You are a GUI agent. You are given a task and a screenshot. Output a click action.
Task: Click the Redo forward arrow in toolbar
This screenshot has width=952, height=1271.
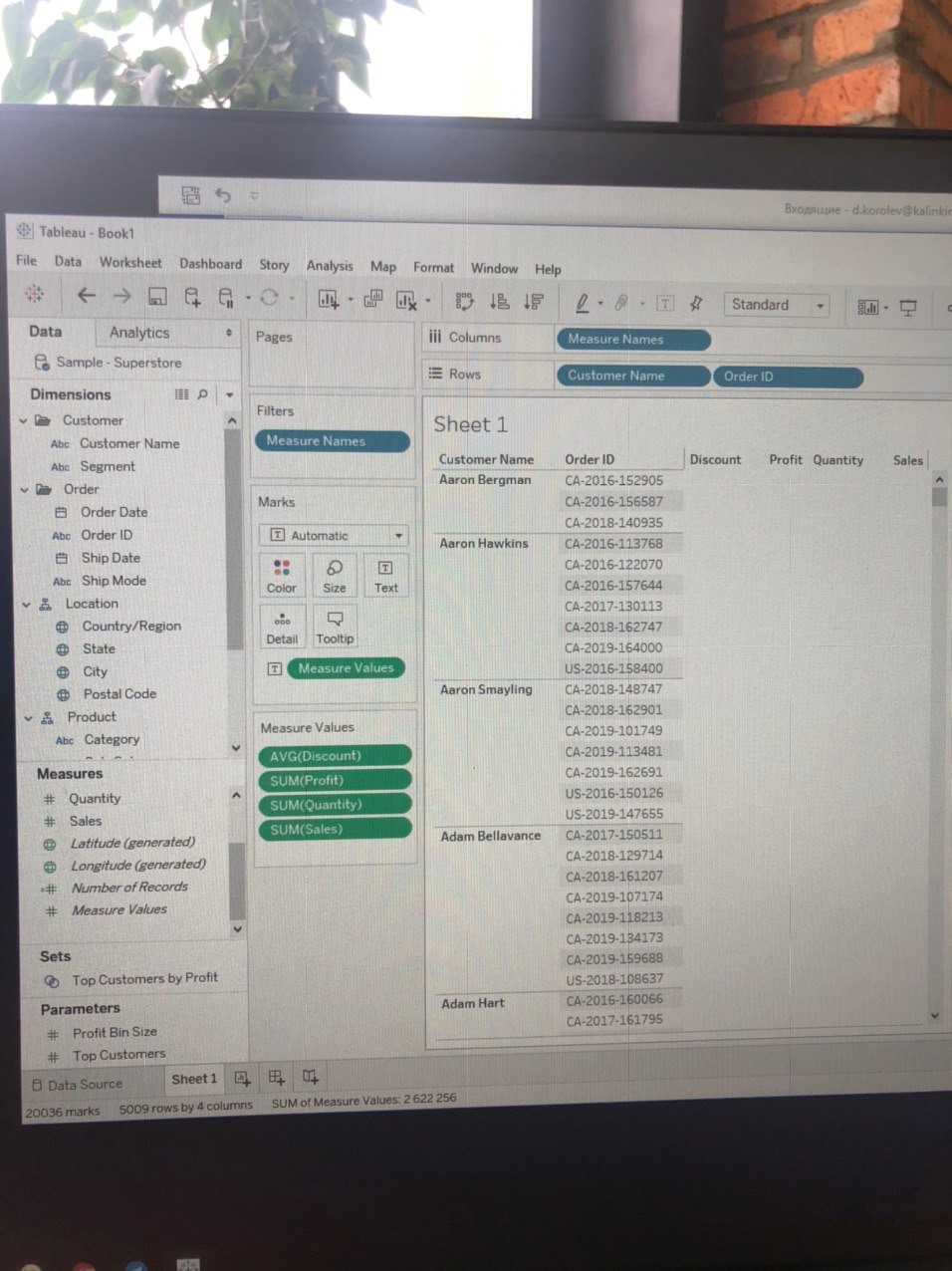click(121, 295)
